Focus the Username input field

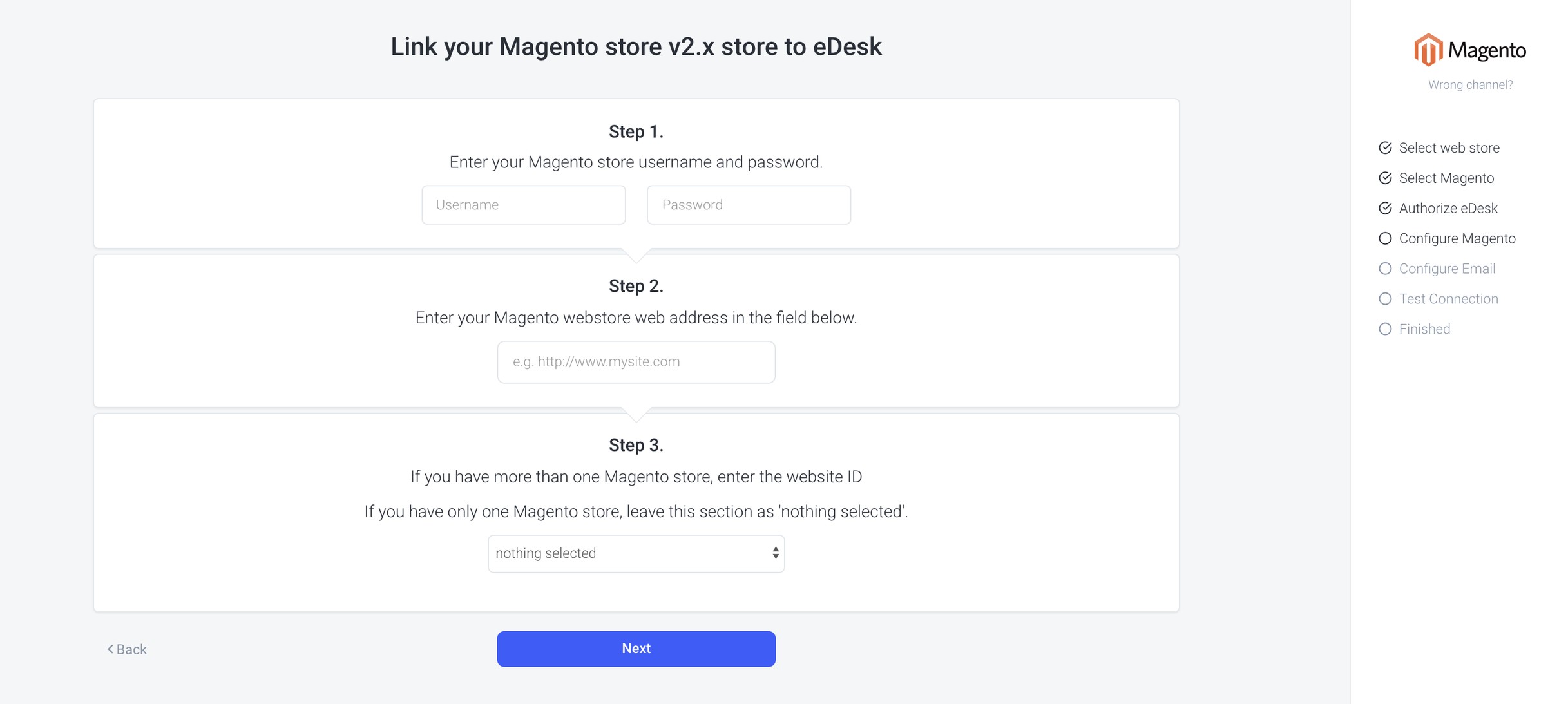click(523, 205)
